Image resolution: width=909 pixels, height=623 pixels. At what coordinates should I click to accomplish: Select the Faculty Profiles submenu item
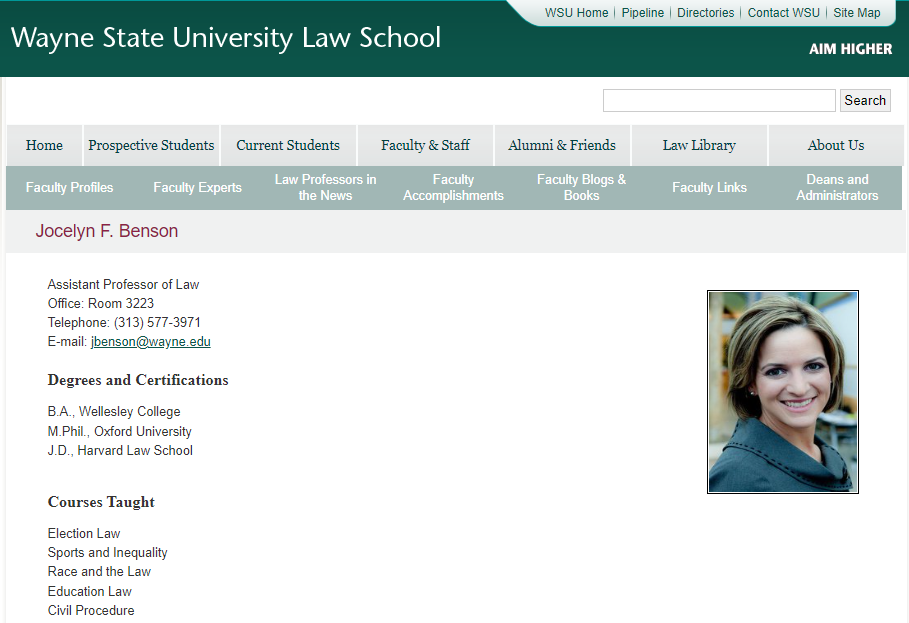coord(70,188)
